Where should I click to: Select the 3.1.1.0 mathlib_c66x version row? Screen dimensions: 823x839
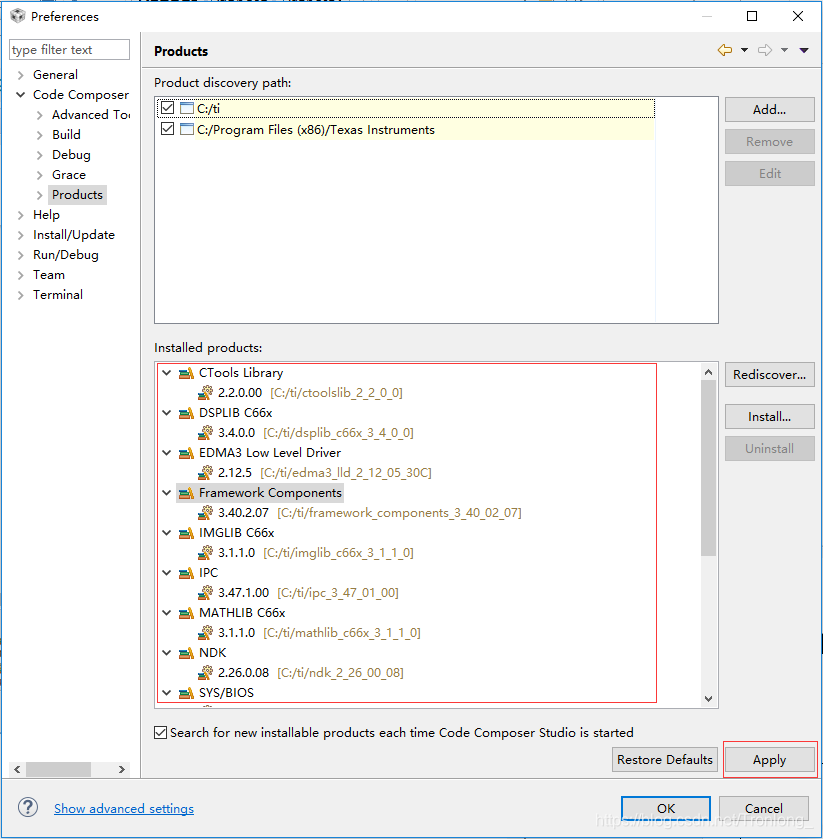tap(309, 633)
